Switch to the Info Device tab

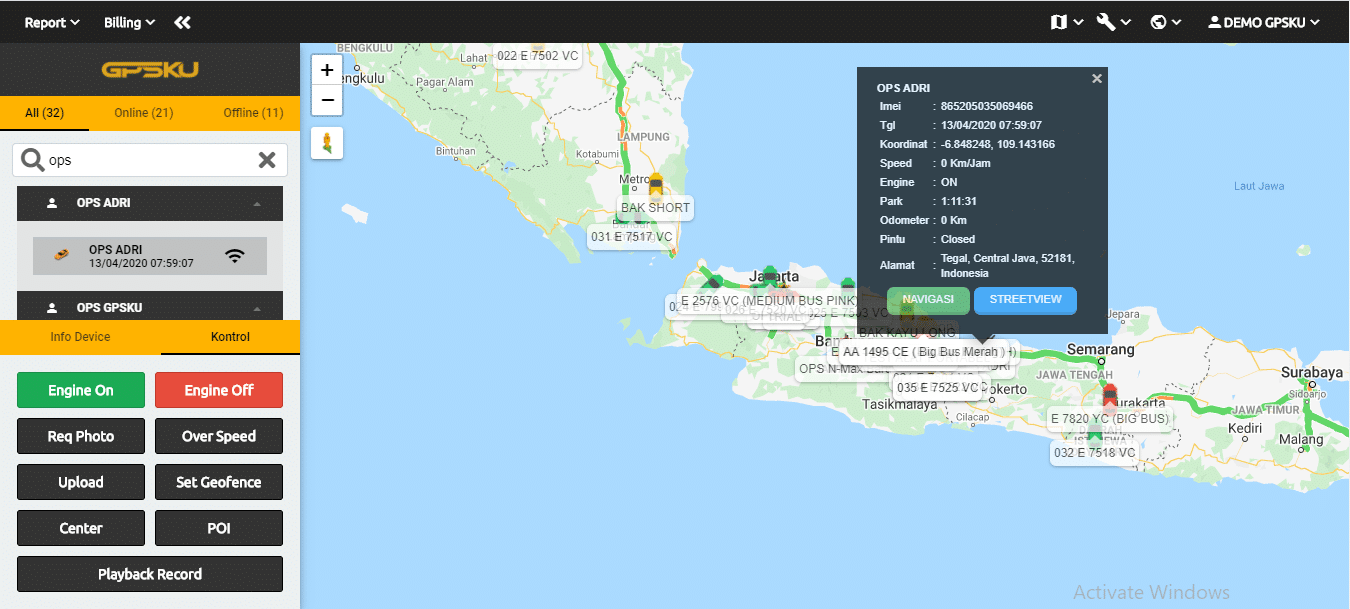pyautogui.click(x=80, y=337)
